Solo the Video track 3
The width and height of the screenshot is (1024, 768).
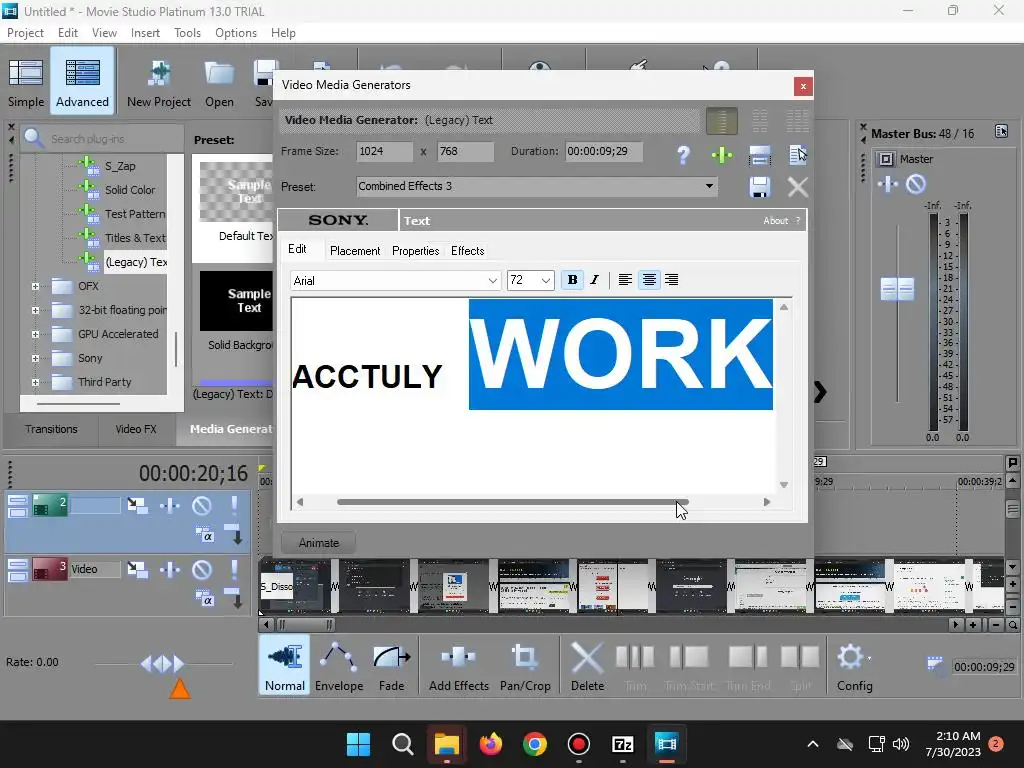tap(234, 569)
